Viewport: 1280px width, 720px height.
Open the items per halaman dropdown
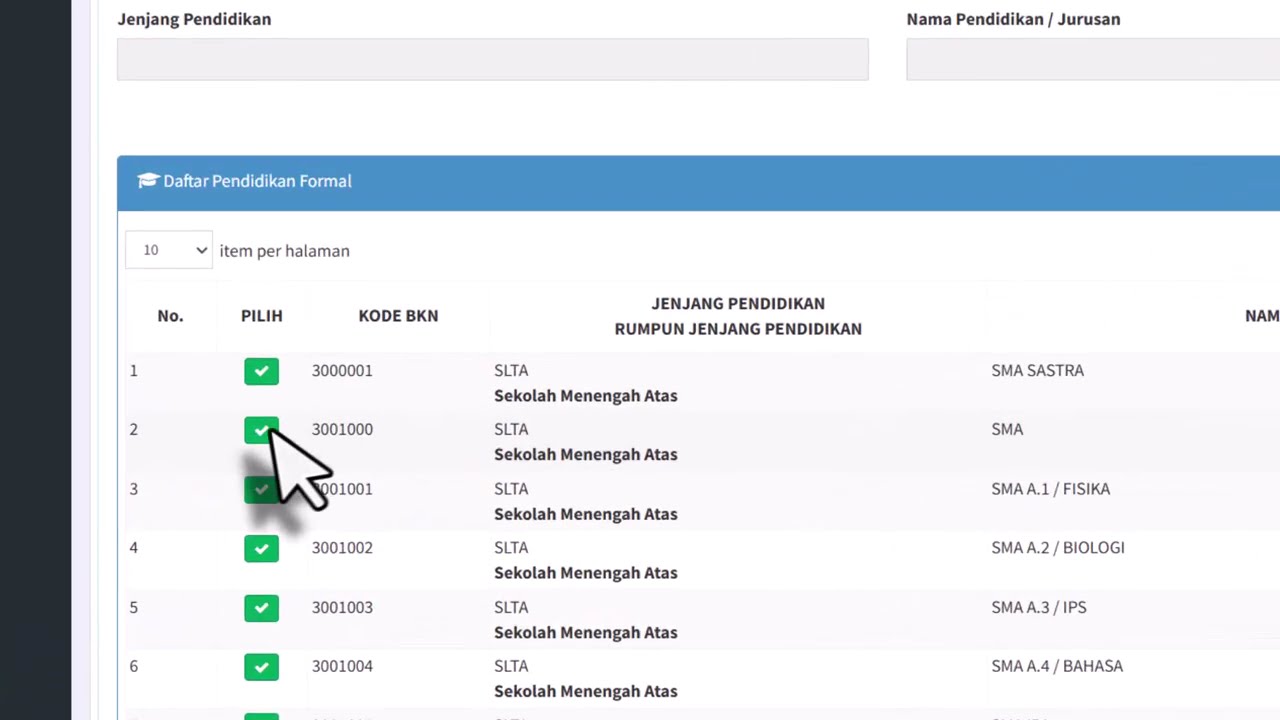pos(168,250)
